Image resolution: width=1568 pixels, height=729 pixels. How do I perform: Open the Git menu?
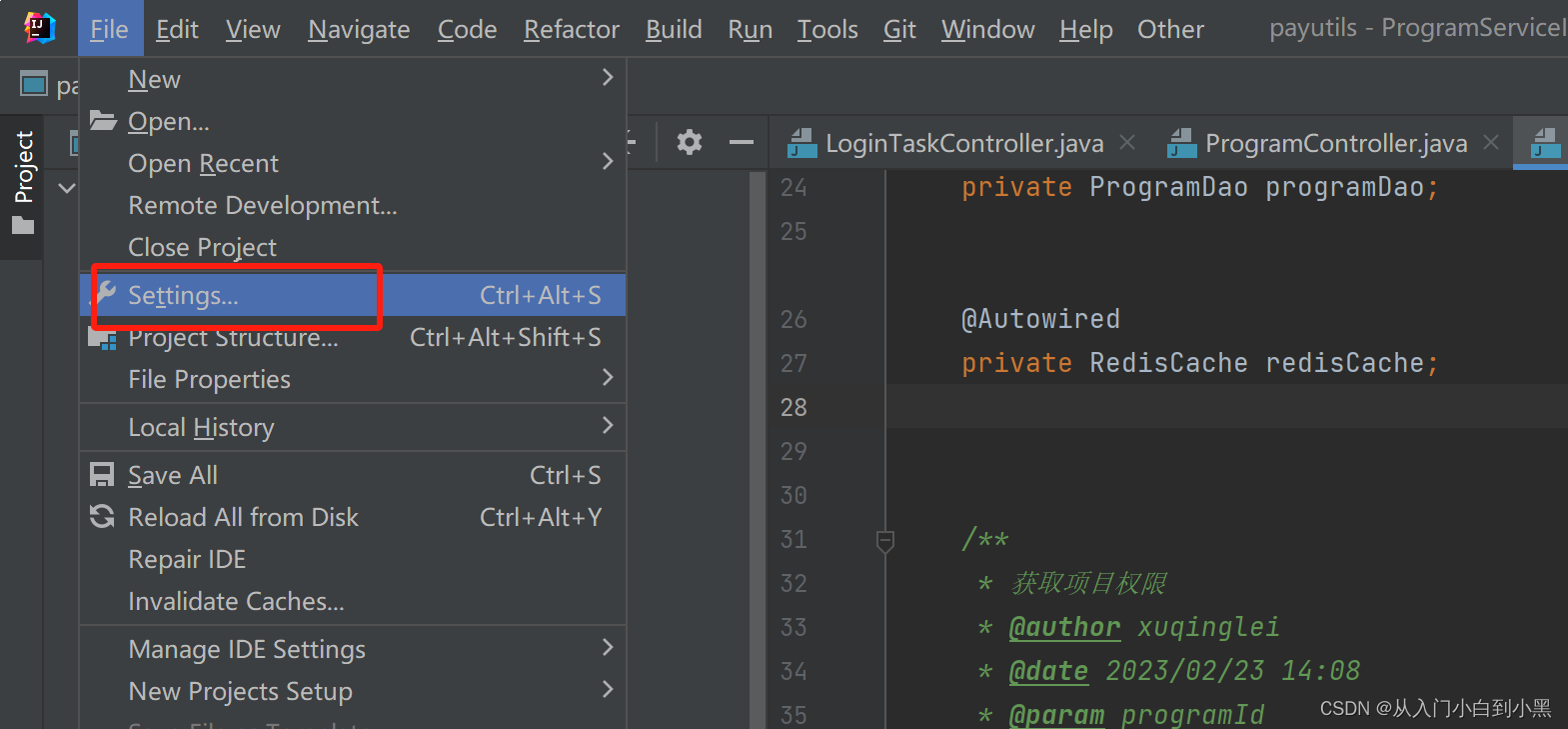coord(899,29)
